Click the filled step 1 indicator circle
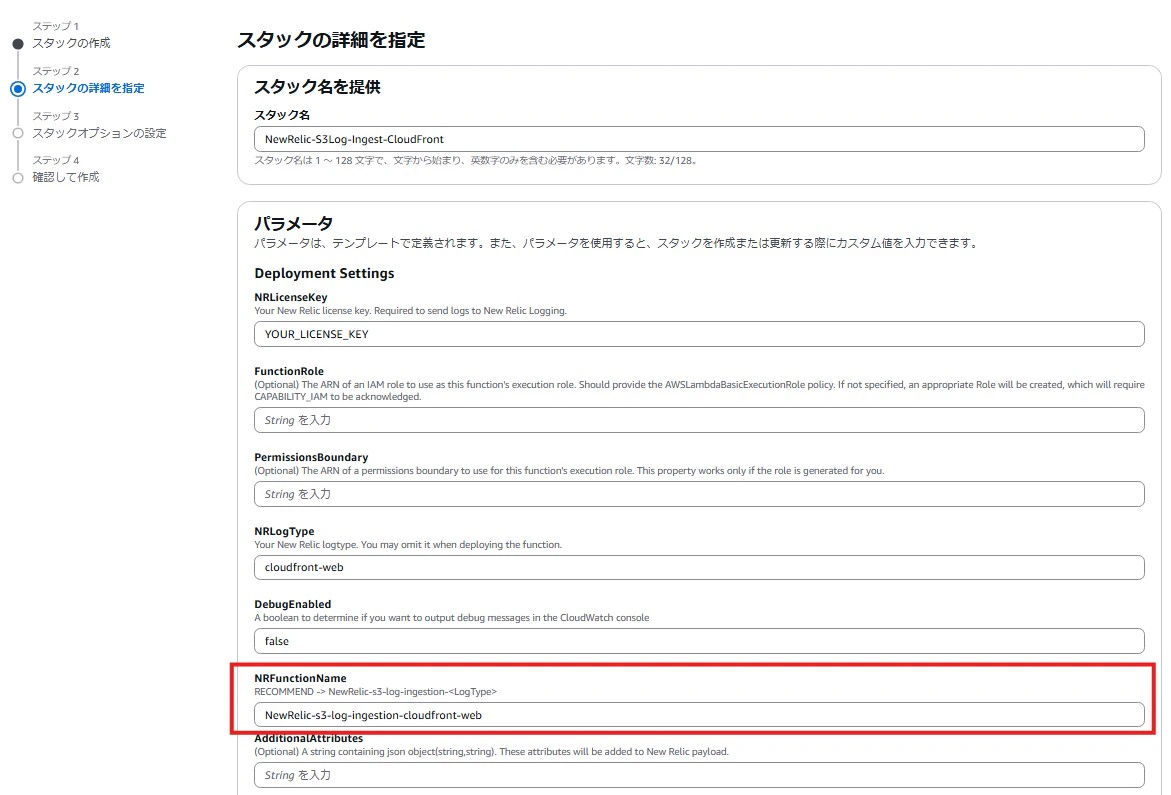 point(18,44)
